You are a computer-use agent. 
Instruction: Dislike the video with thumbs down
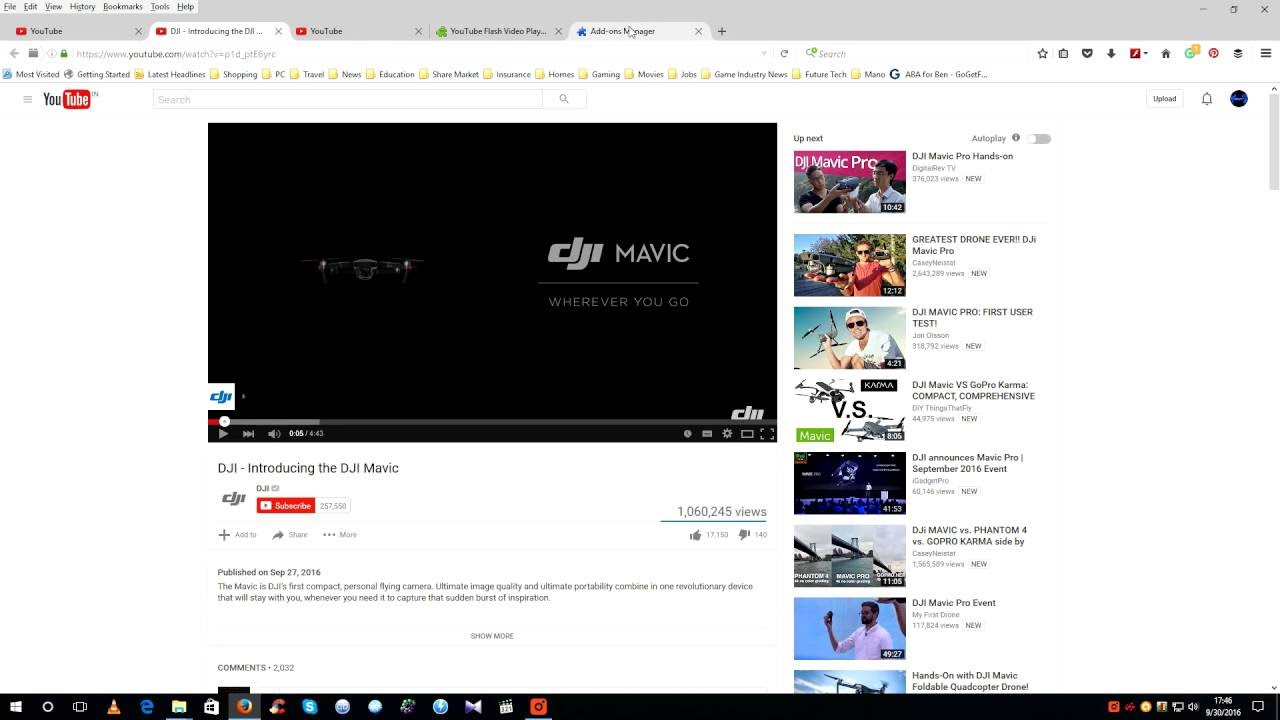click(744, 535)
